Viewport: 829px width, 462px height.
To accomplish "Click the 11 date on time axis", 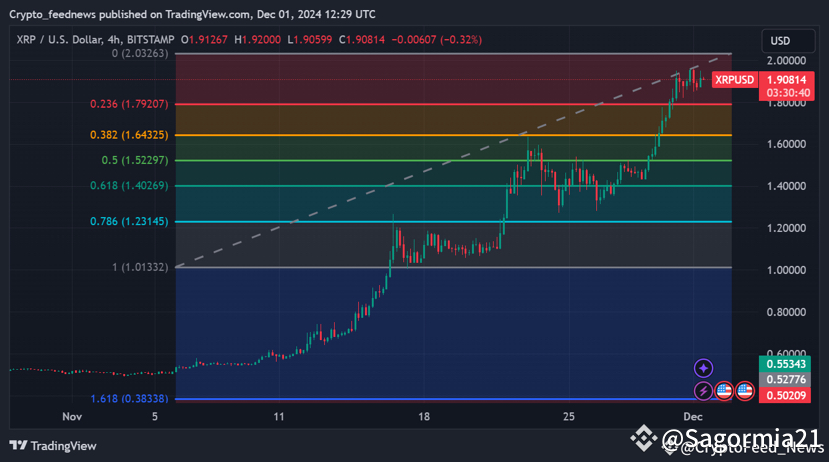I will point(279,417).
